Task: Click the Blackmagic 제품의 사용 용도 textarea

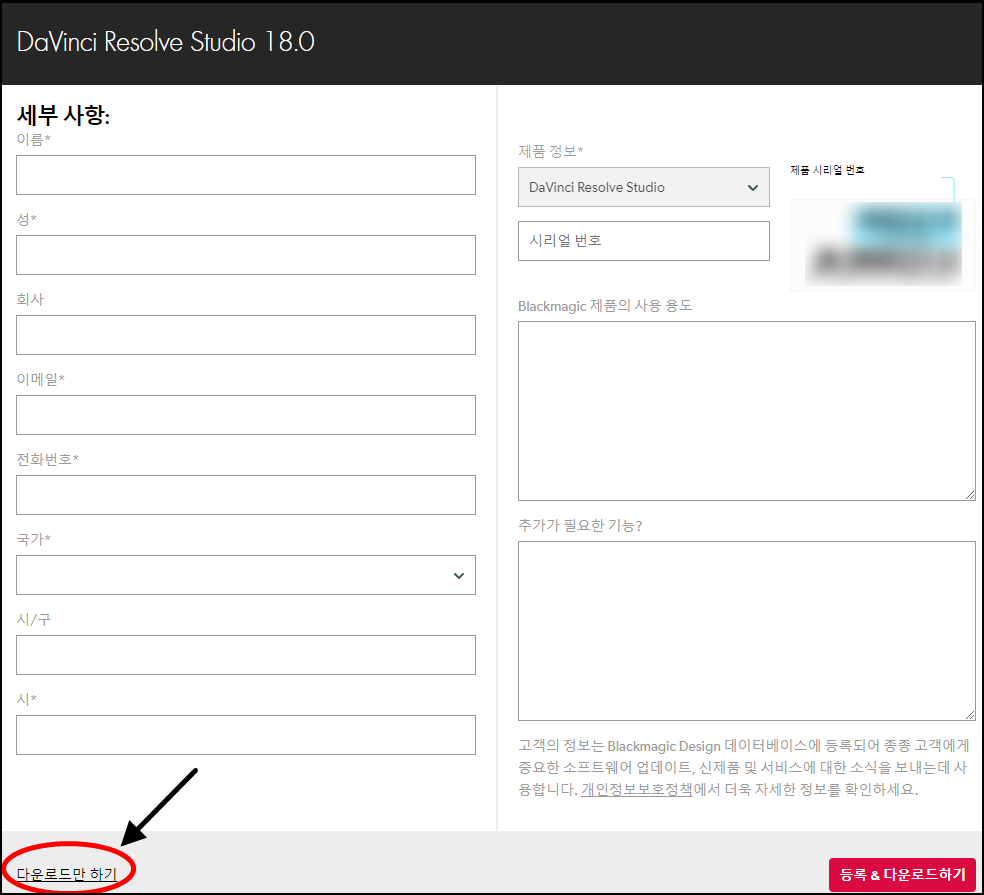Action: pyautogui.click(x=746, y=411)
